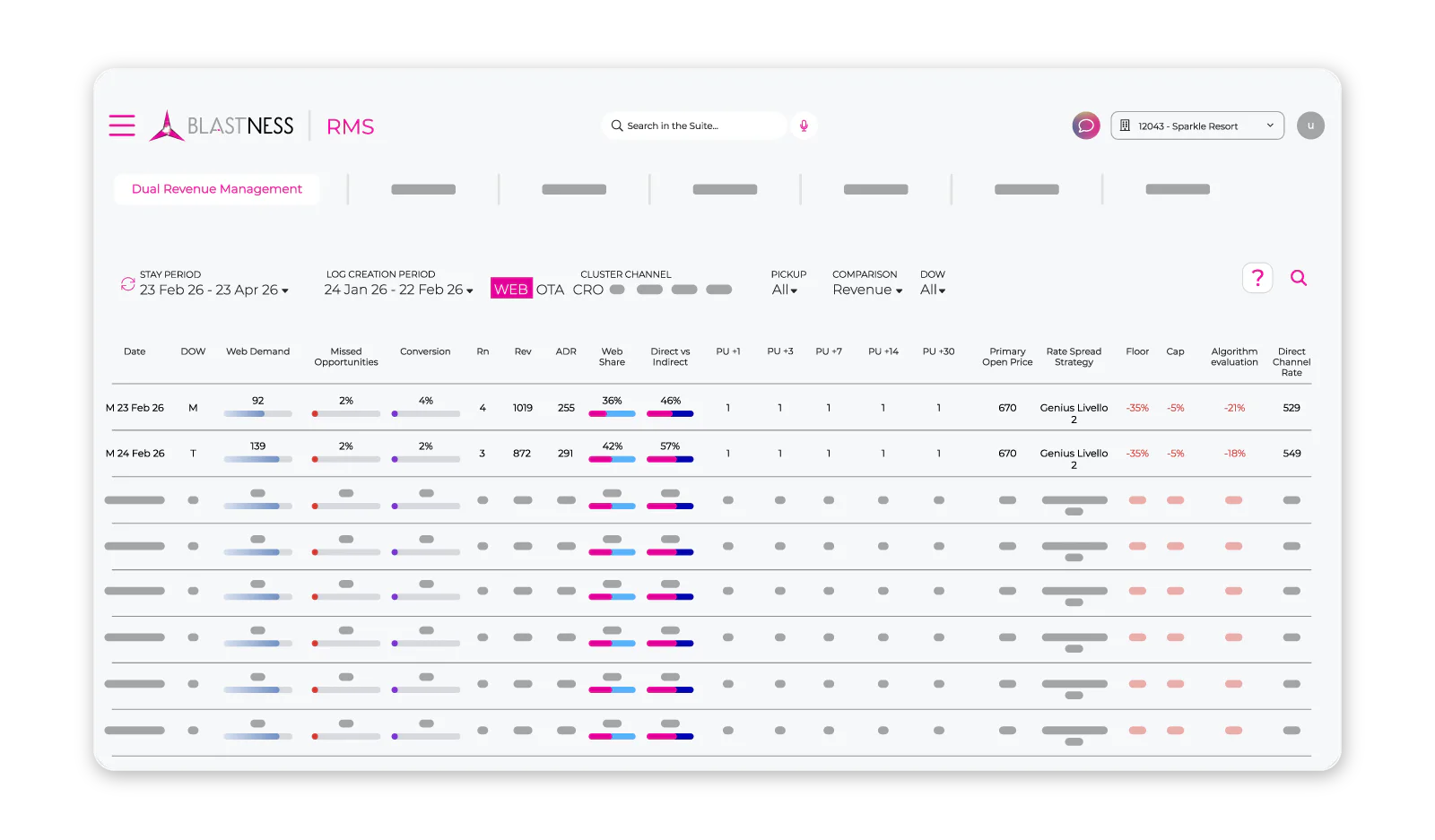Open the chat bubble icon
The width and height of the screenshot is (1435, 840).
pos(1085,126)
